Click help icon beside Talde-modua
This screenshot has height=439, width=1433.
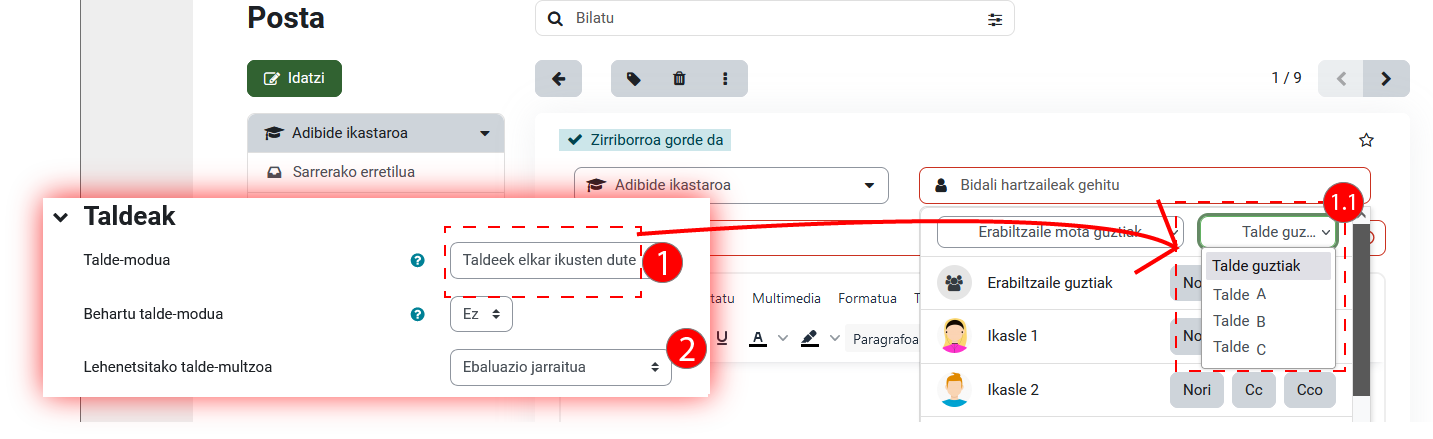click(418, 260)
